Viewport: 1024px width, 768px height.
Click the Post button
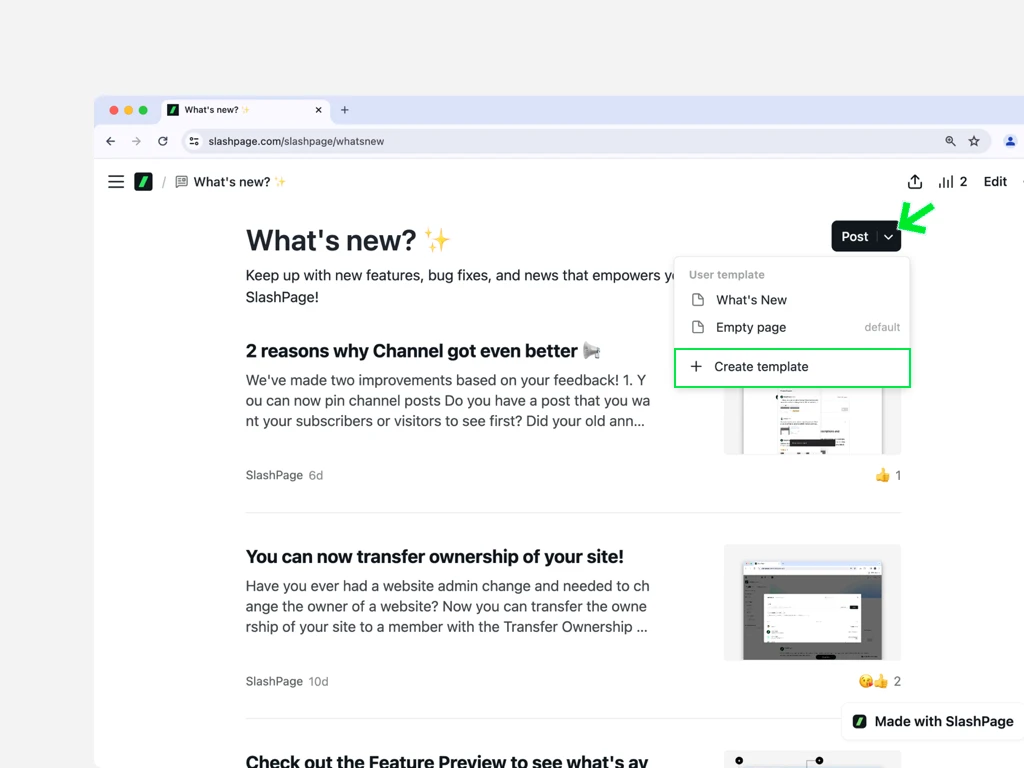(x=854, y=236)
